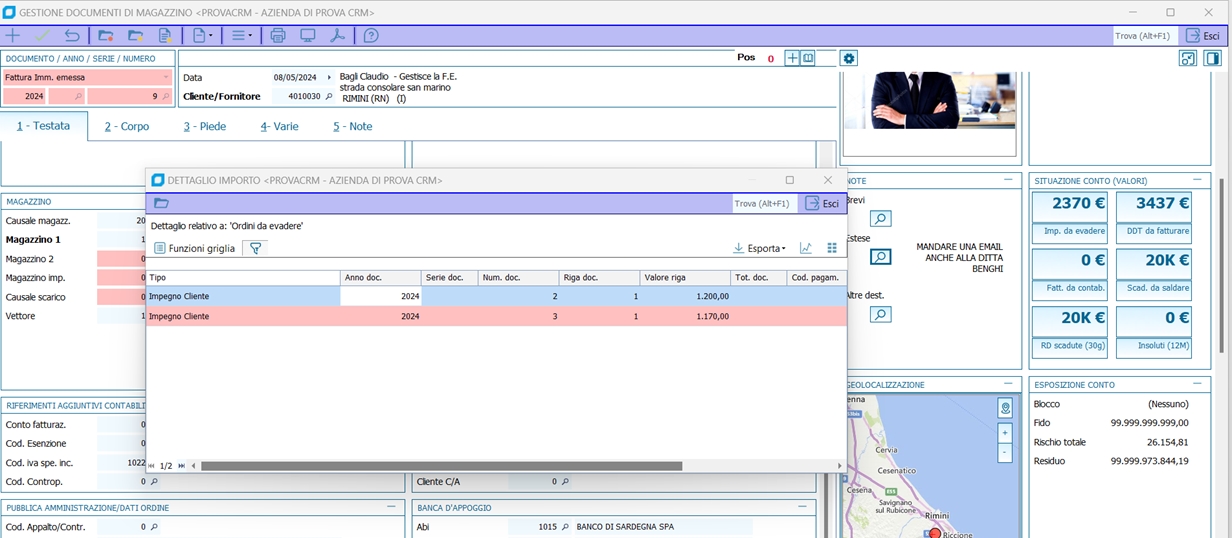Click the filter funnel icon in grid toolbar
Screen dimensions: 1232x538
coord(255,248)
